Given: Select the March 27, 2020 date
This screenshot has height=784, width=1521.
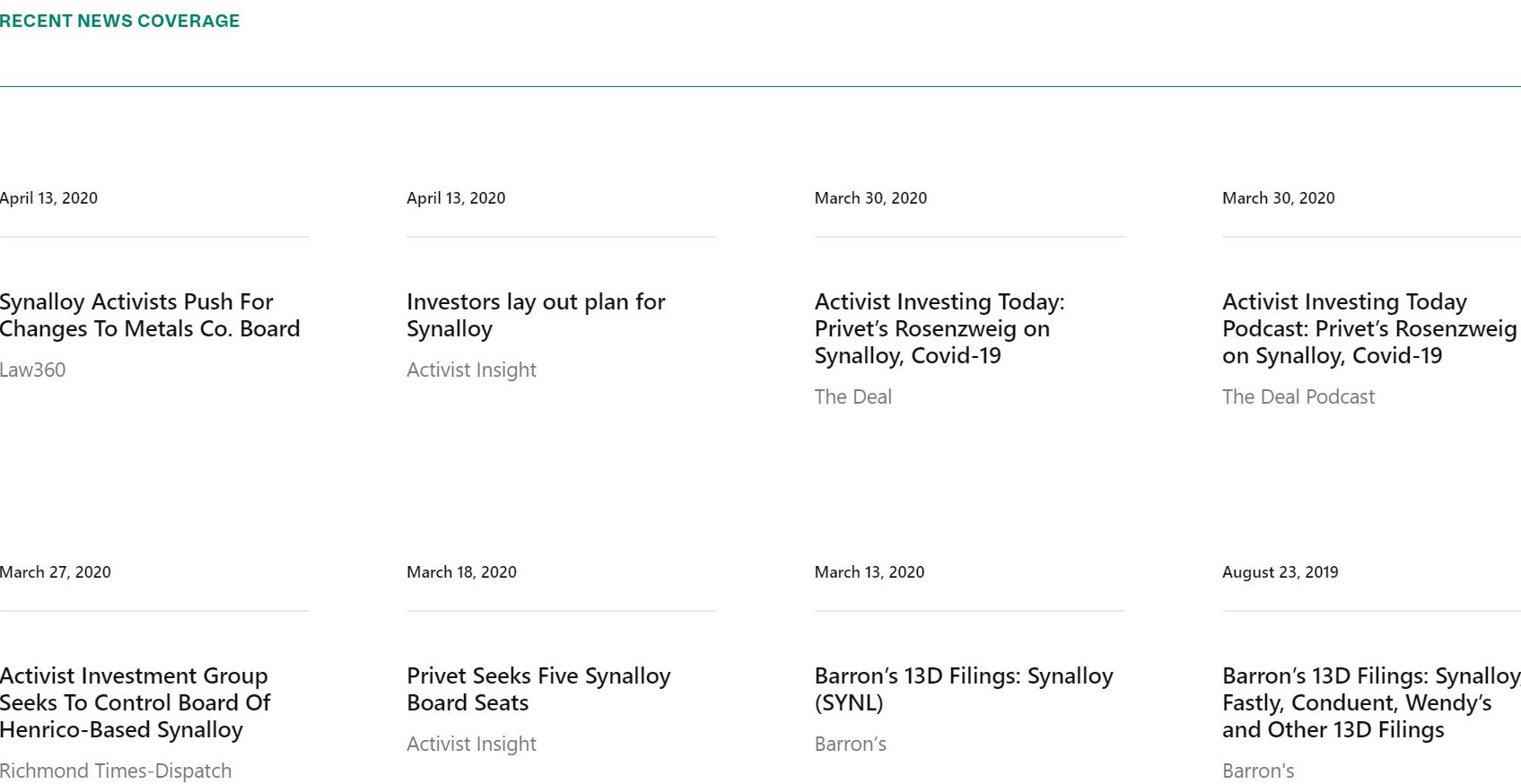Looking at the screenshot, I should 56,572.
